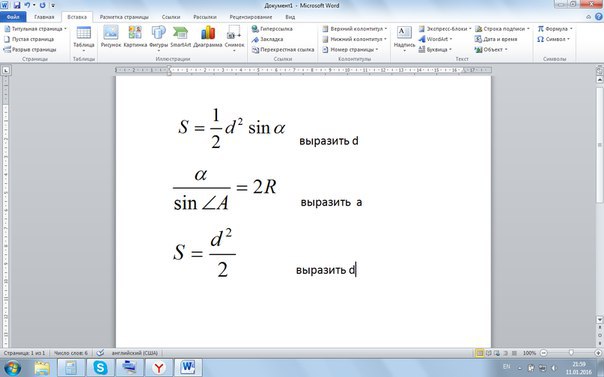Insert a picture using Рисунок icon

tap(111, 37)
